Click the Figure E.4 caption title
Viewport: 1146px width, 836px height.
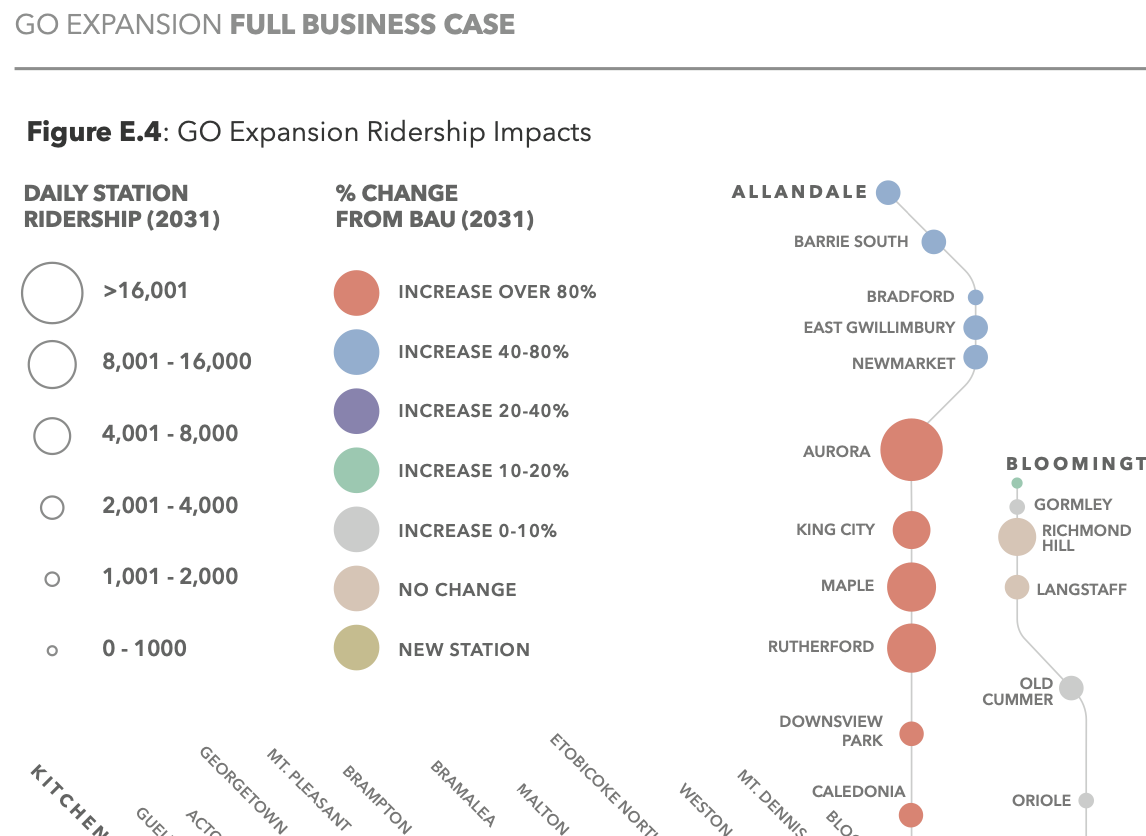tap(309, 132)
